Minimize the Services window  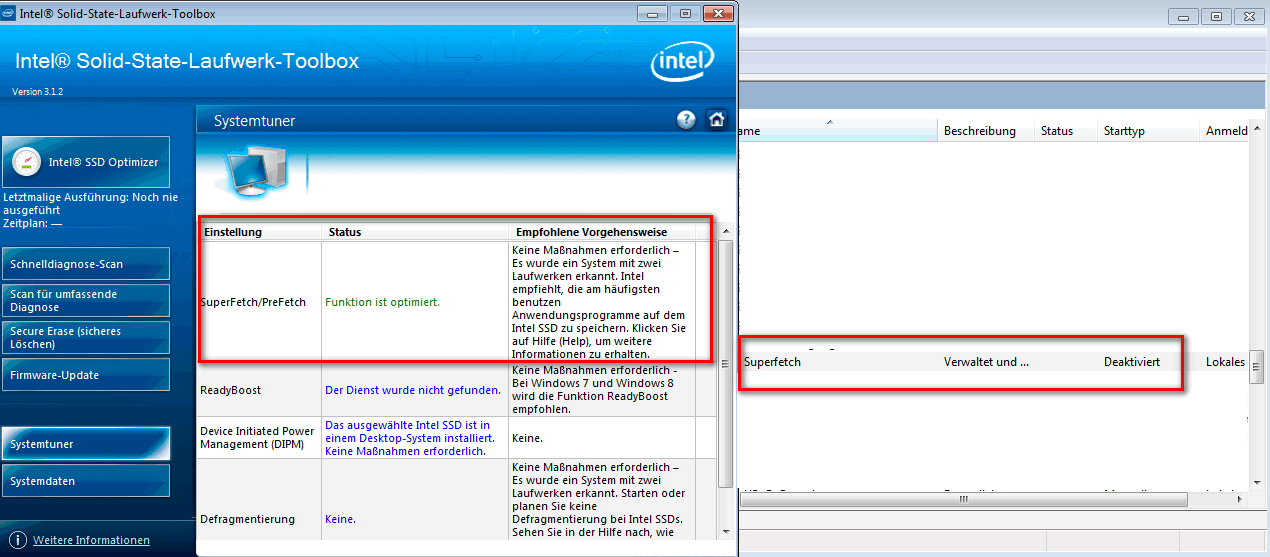click(1184, 16)
